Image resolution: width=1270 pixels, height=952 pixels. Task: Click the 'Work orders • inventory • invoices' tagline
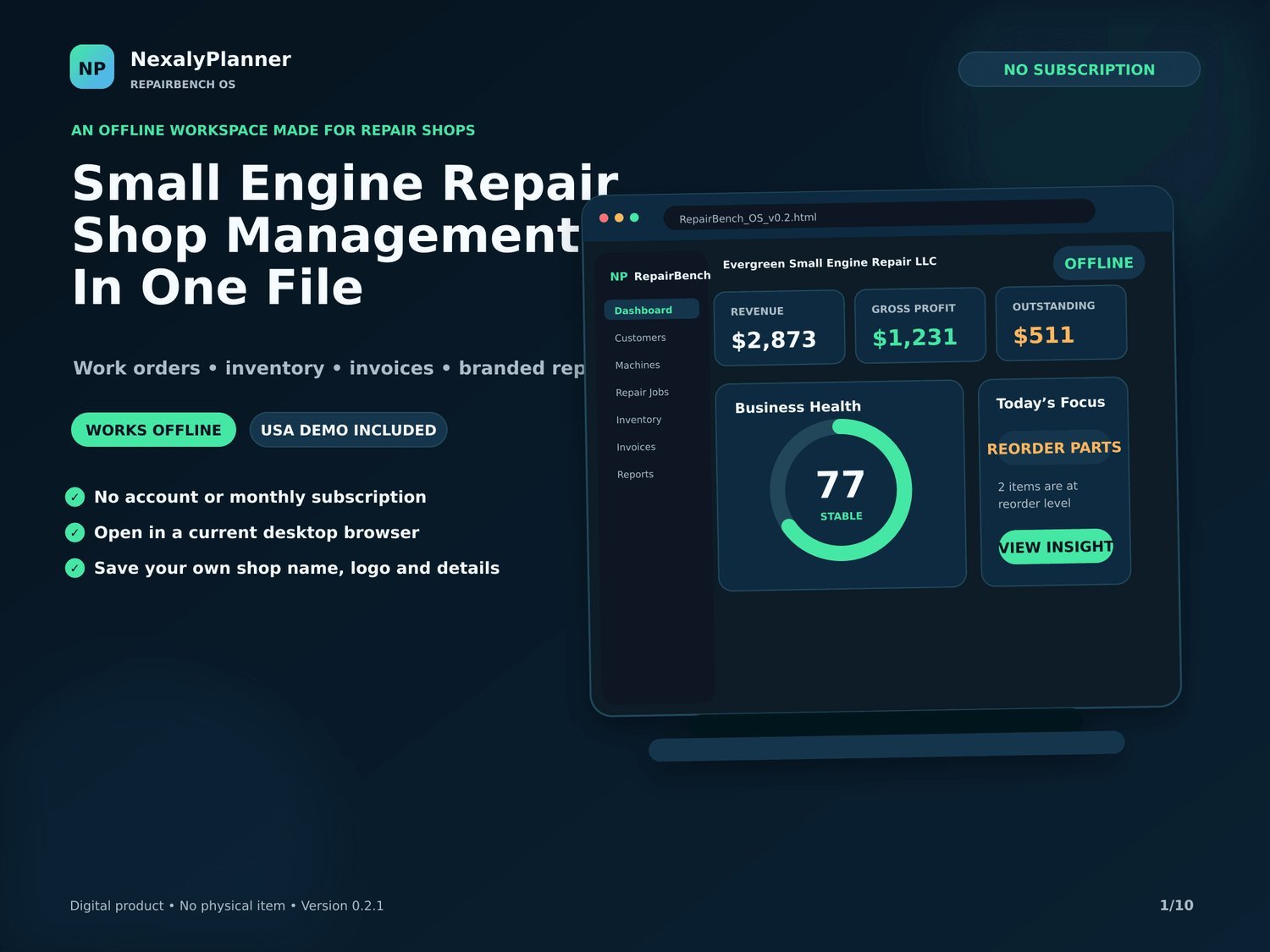pos(329,368)
